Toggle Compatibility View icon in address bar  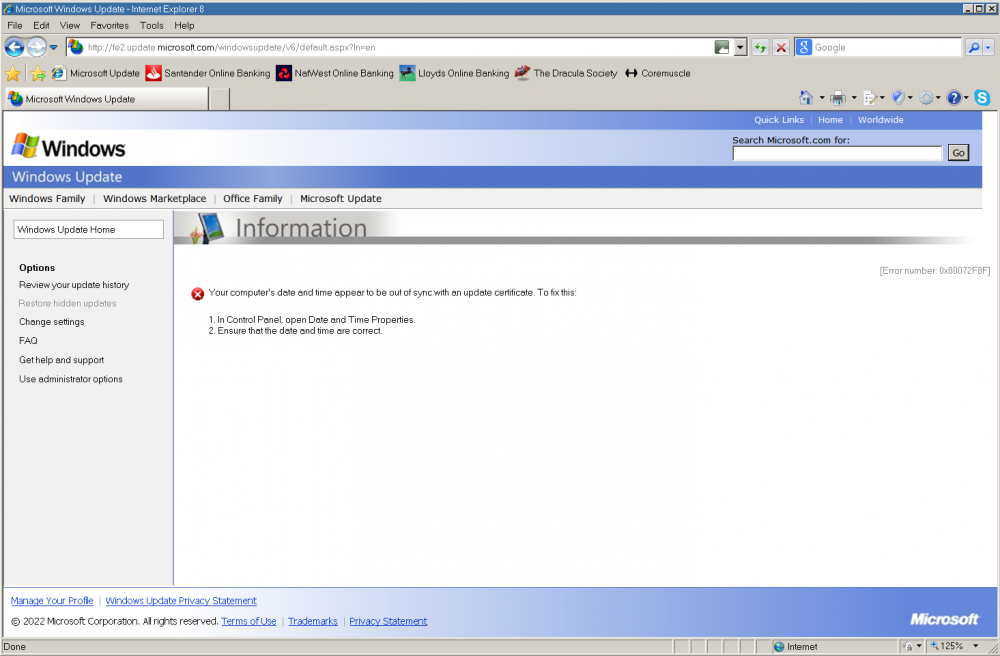(x=722, y=47)
